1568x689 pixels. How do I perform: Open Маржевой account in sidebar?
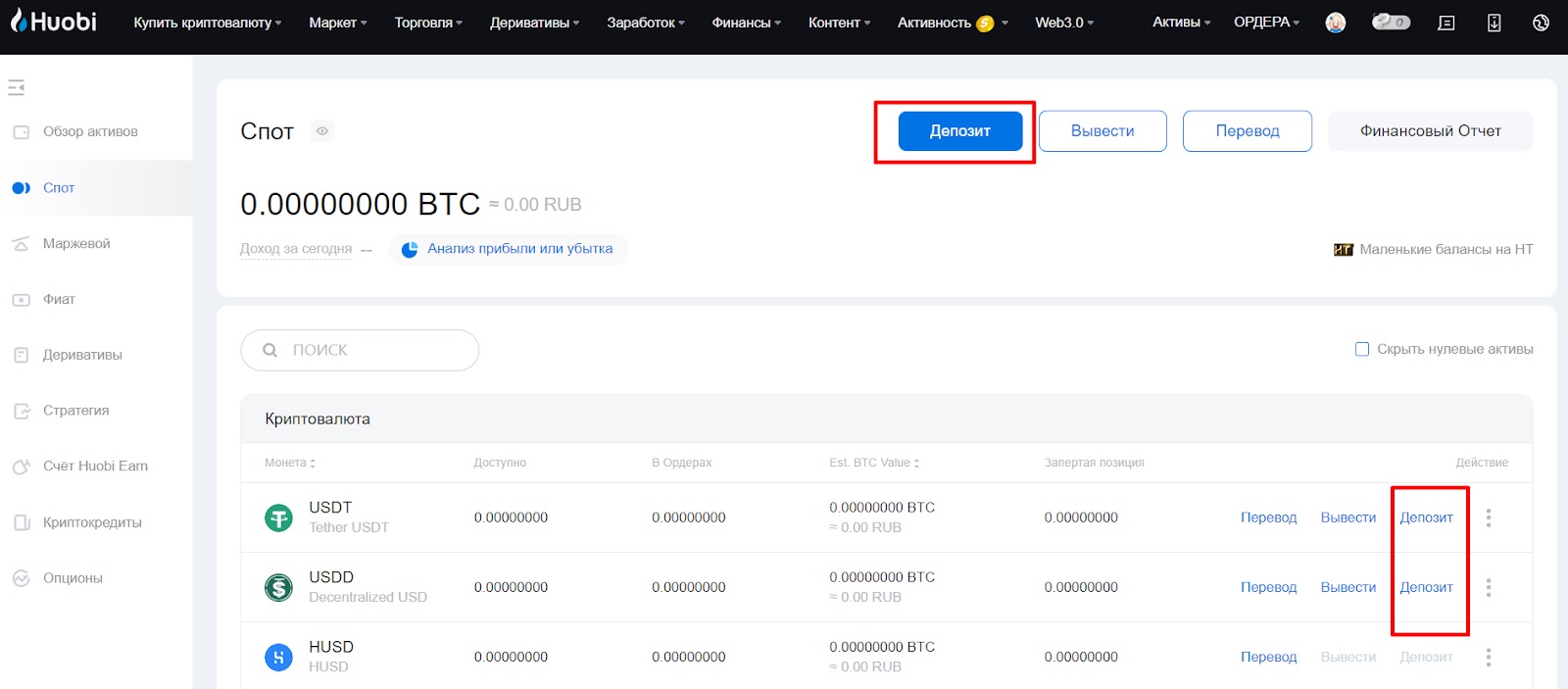(x=76, y=244)
